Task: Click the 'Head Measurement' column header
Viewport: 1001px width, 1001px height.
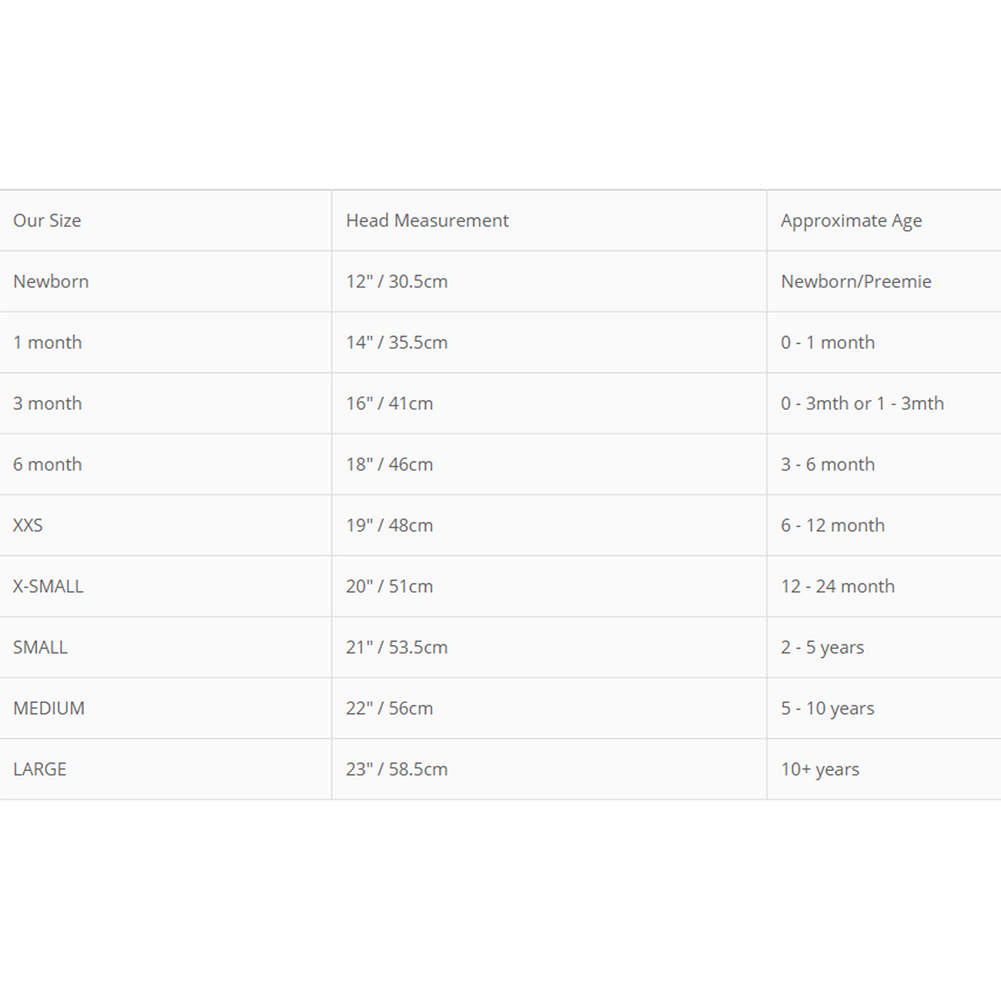Action: pos(427,221)
